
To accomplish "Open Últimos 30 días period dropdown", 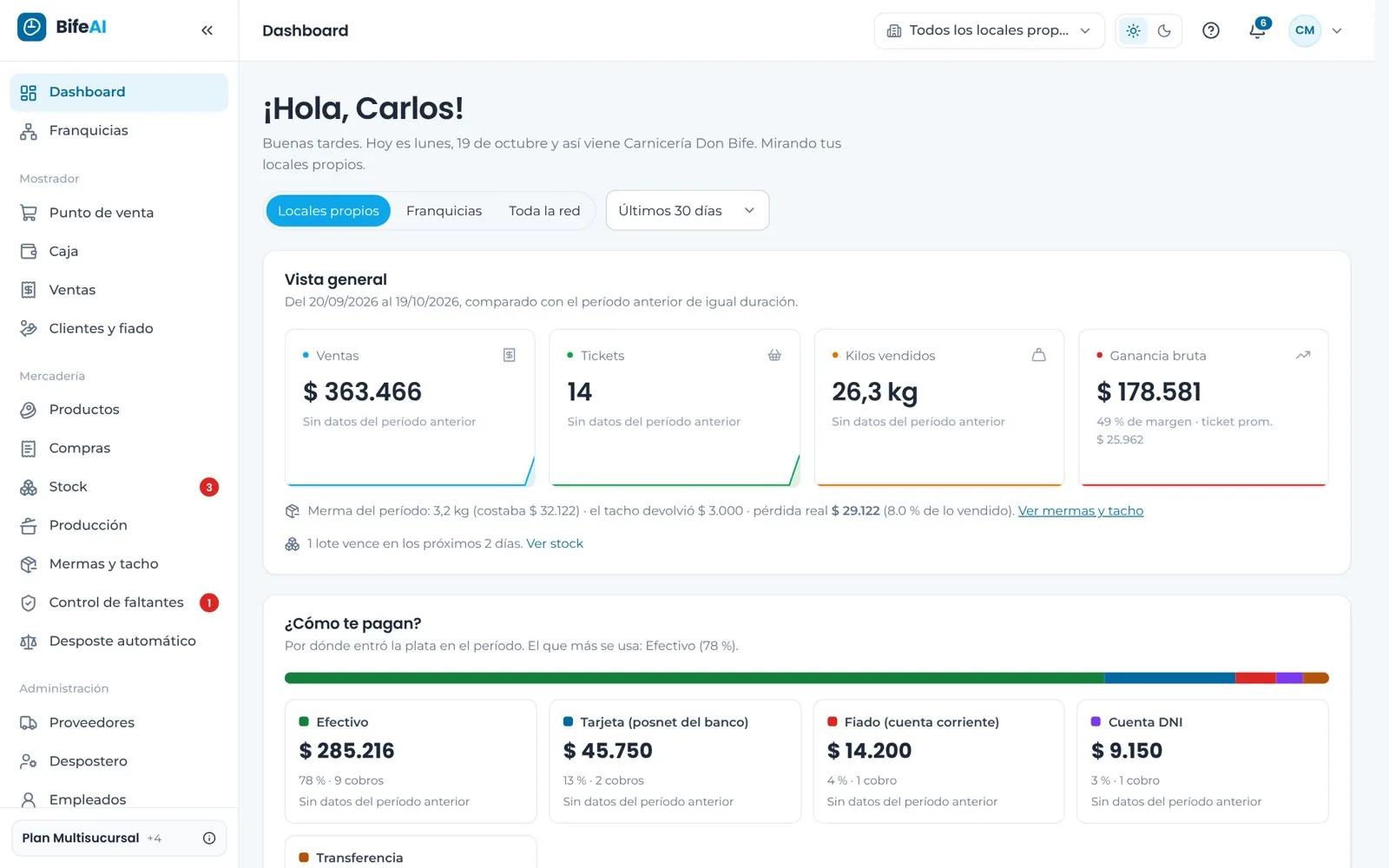I will pyautogui.click(x=687, y=211).
